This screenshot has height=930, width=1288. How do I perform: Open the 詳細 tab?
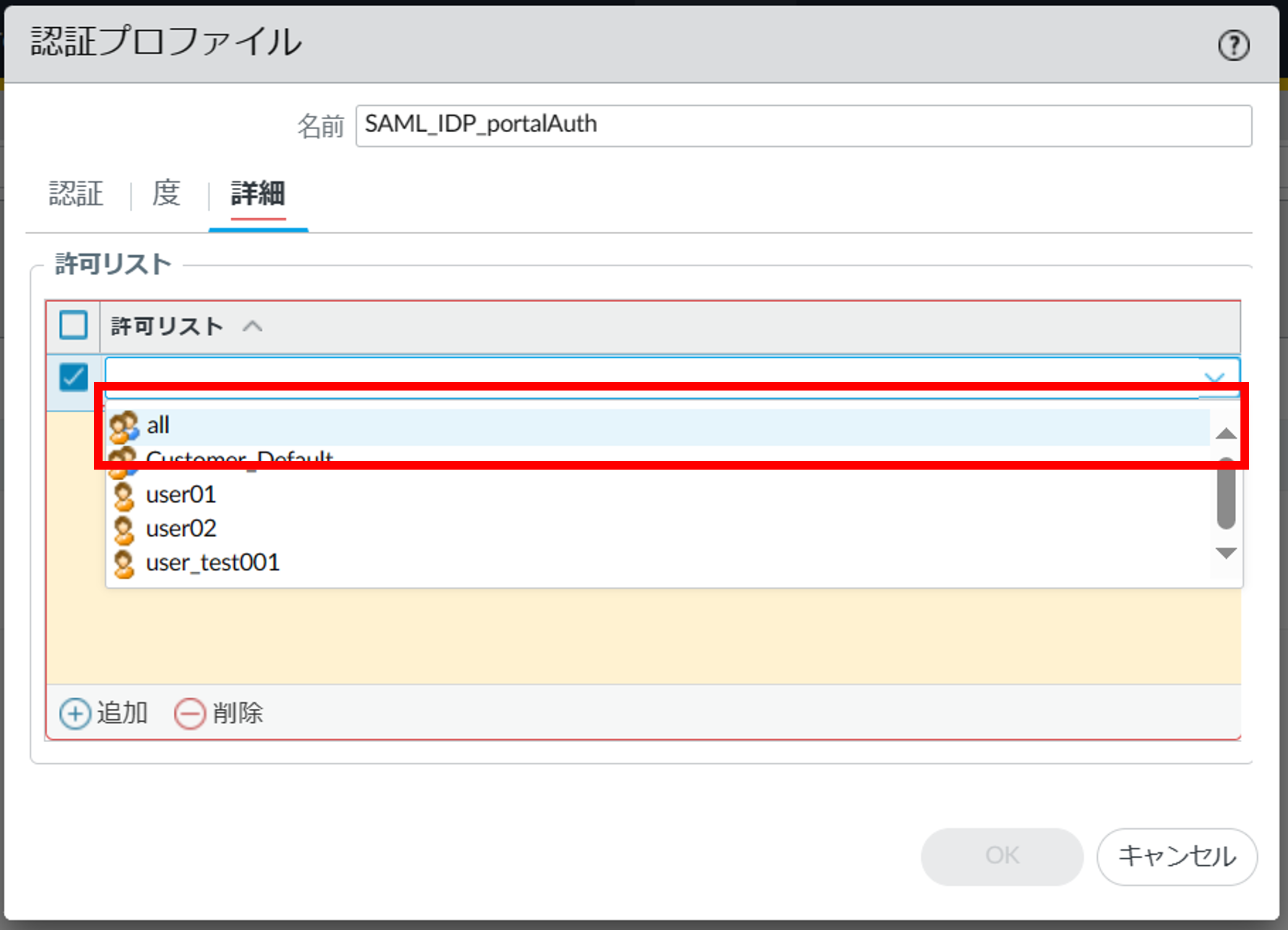pos(258,194)
